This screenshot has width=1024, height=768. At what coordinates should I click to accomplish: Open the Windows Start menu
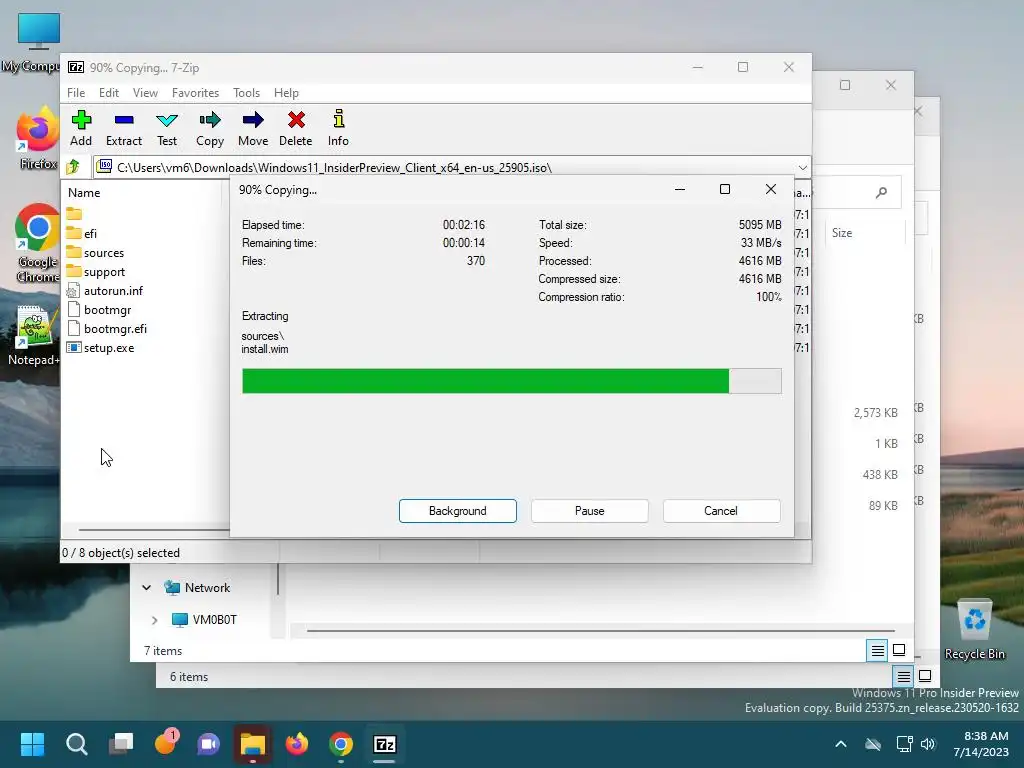(32, 744)
